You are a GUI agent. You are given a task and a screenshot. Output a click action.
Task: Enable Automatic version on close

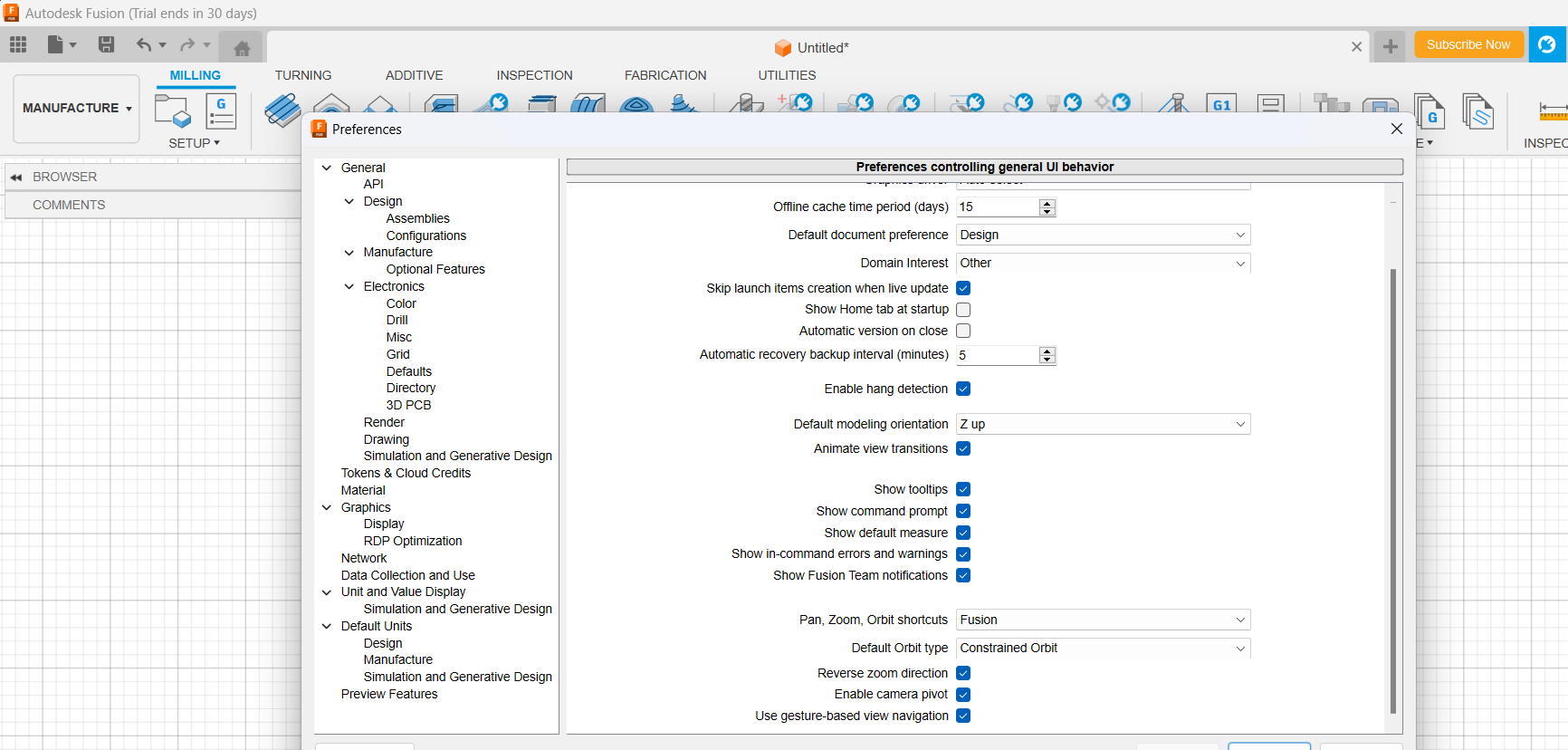click(963, 331)
